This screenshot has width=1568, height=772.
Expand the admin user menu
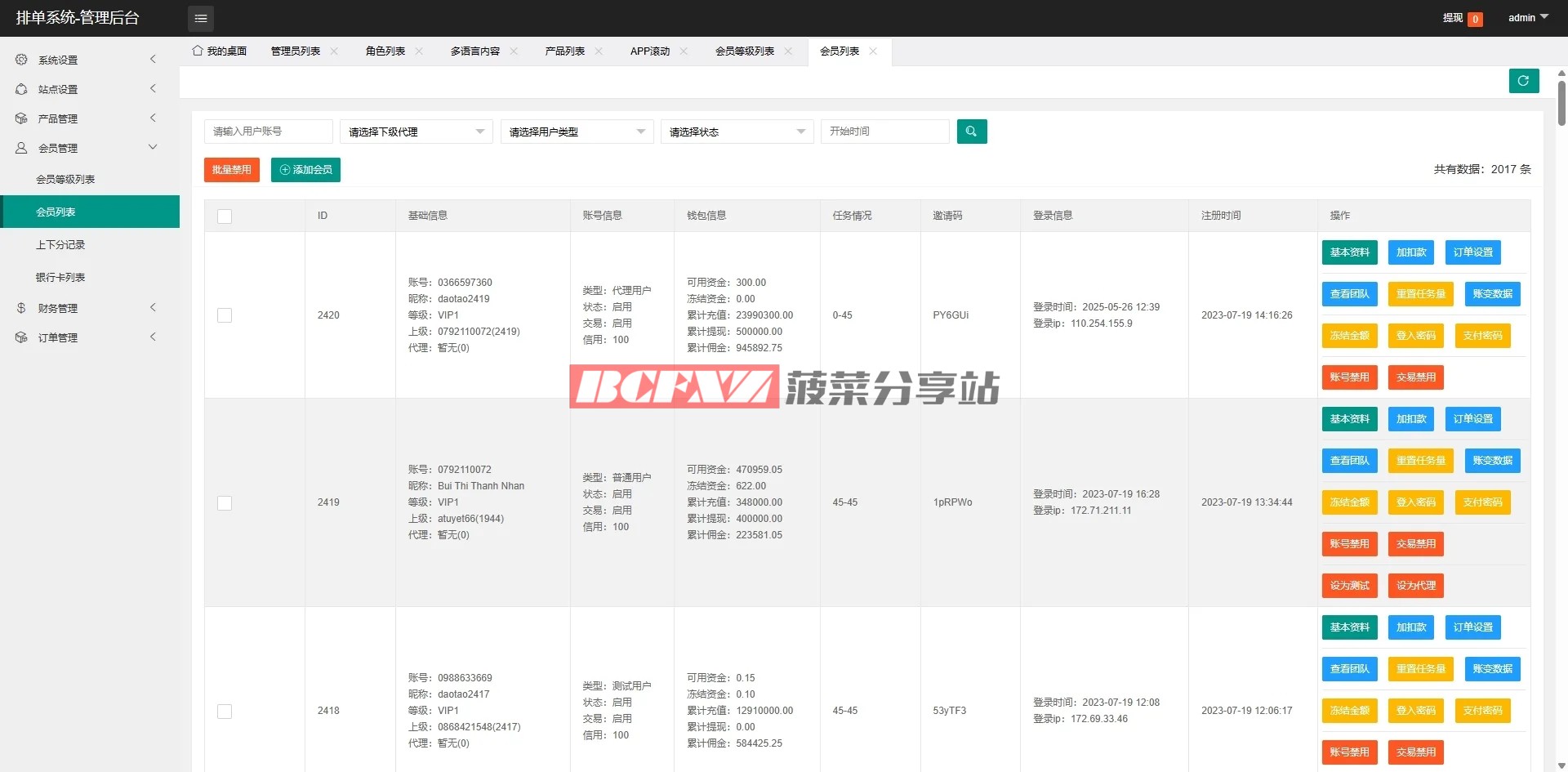[1527, 18]
